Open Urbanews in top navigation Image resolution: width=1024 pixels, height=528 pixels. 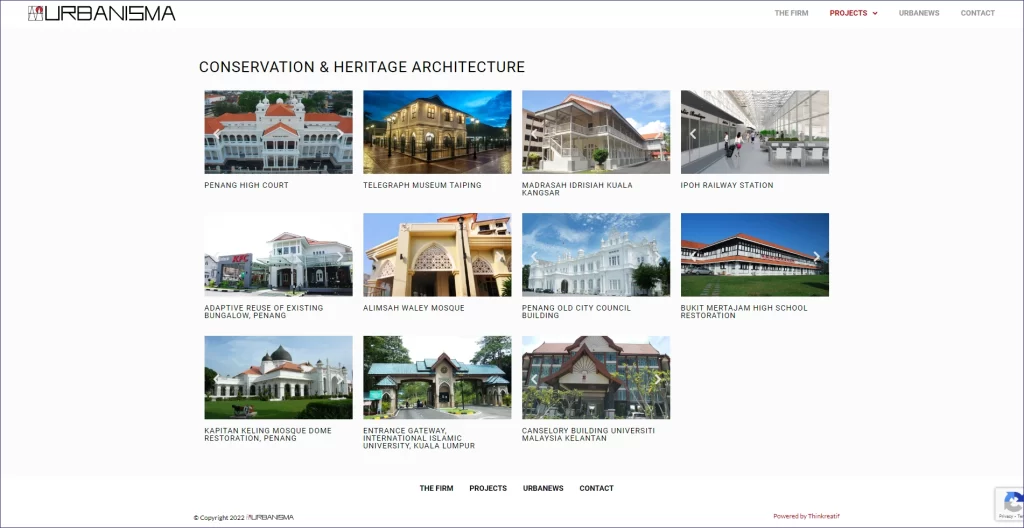[918, 13]
